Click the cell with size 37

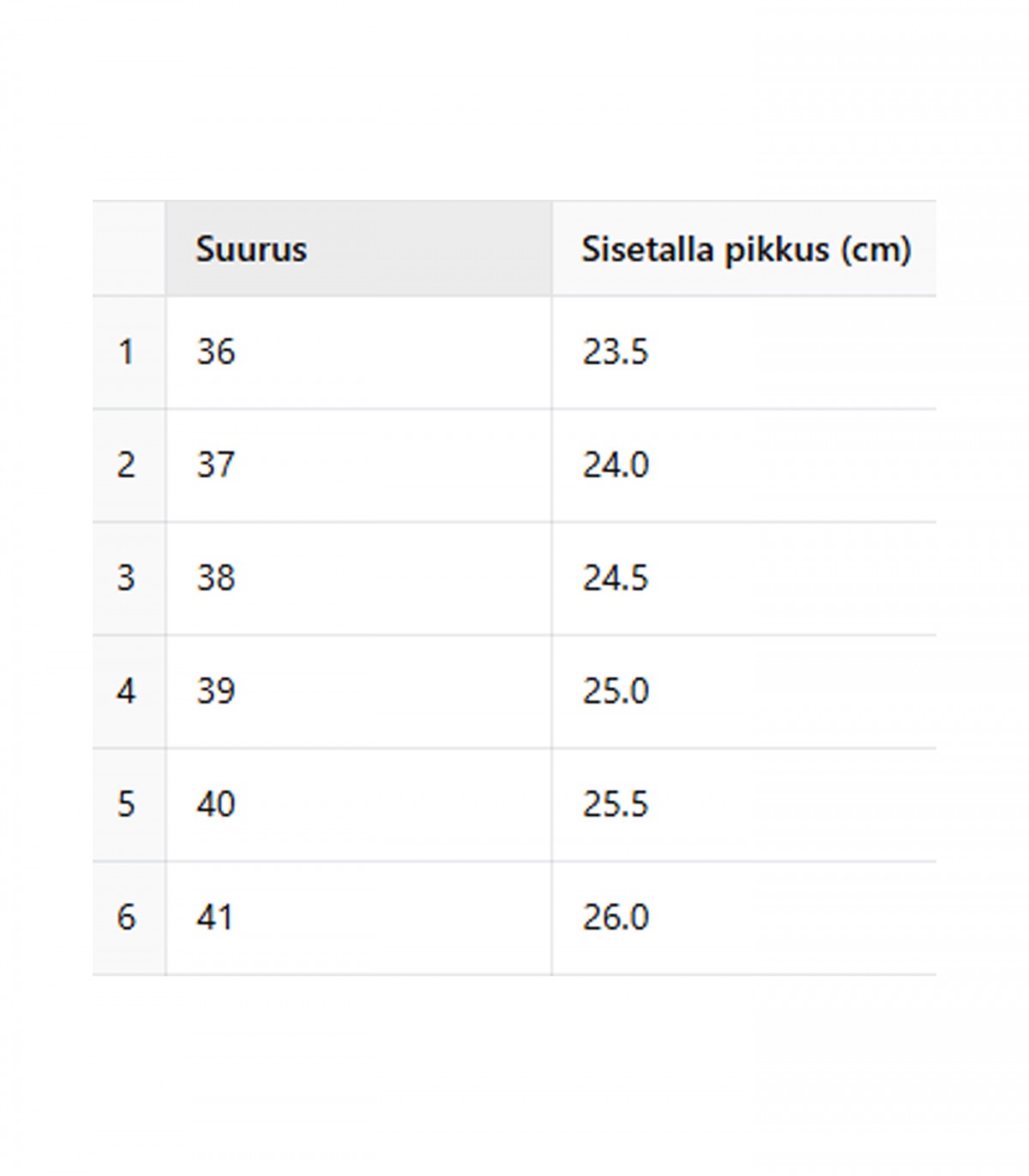point(358,465)
